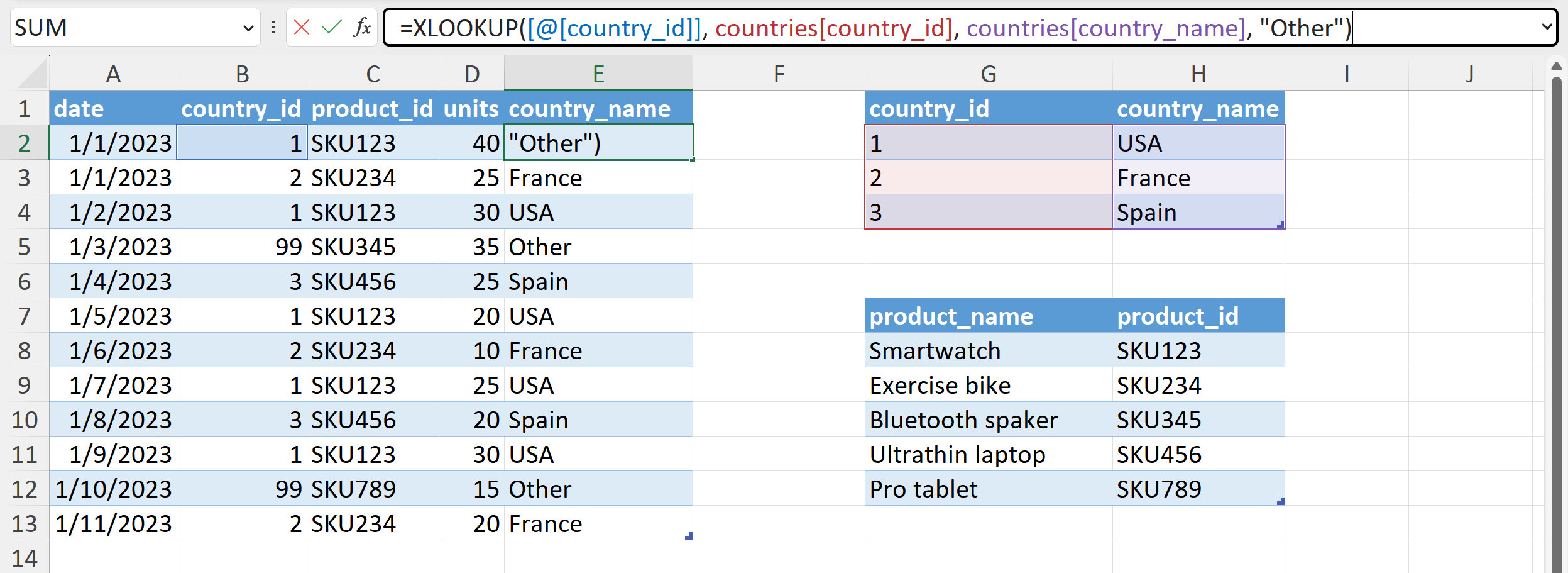Open the Name Box dropdown
This screenshot has height=573, width=1568.
248,28
